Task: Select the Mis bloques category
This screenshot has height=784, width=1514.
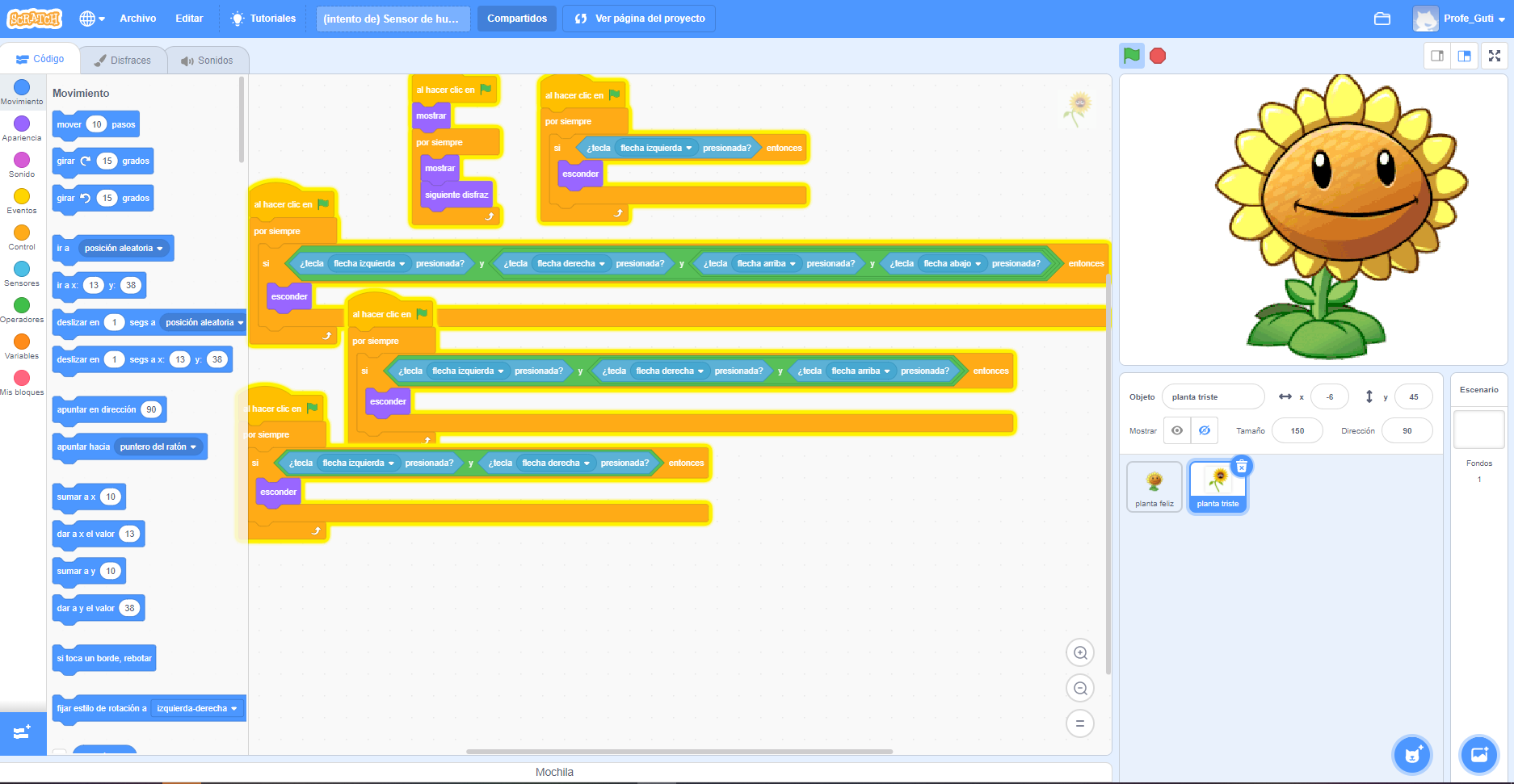Action: point(22,383)
